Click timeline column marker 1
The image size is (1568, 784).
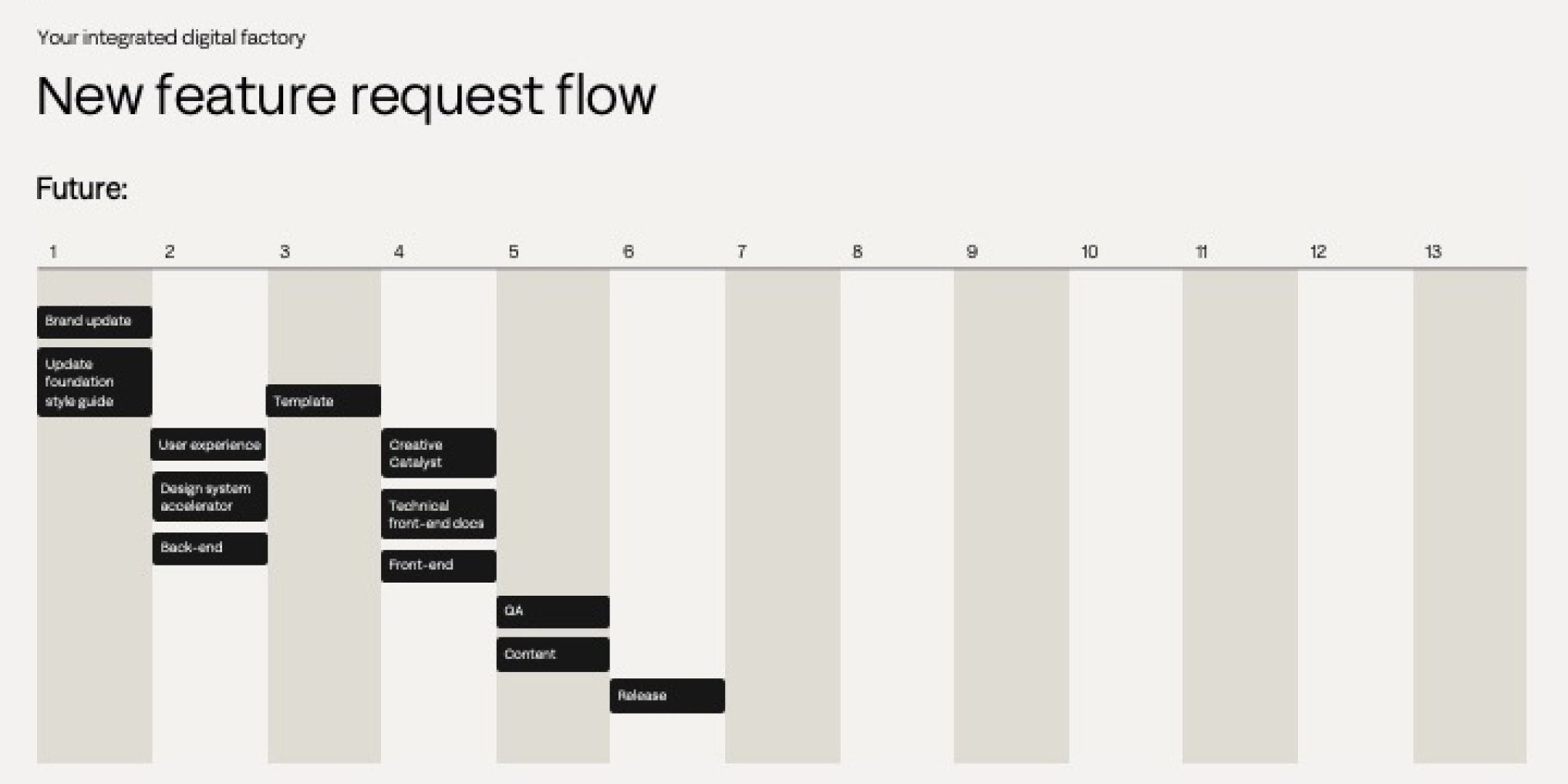click(52, 252)
